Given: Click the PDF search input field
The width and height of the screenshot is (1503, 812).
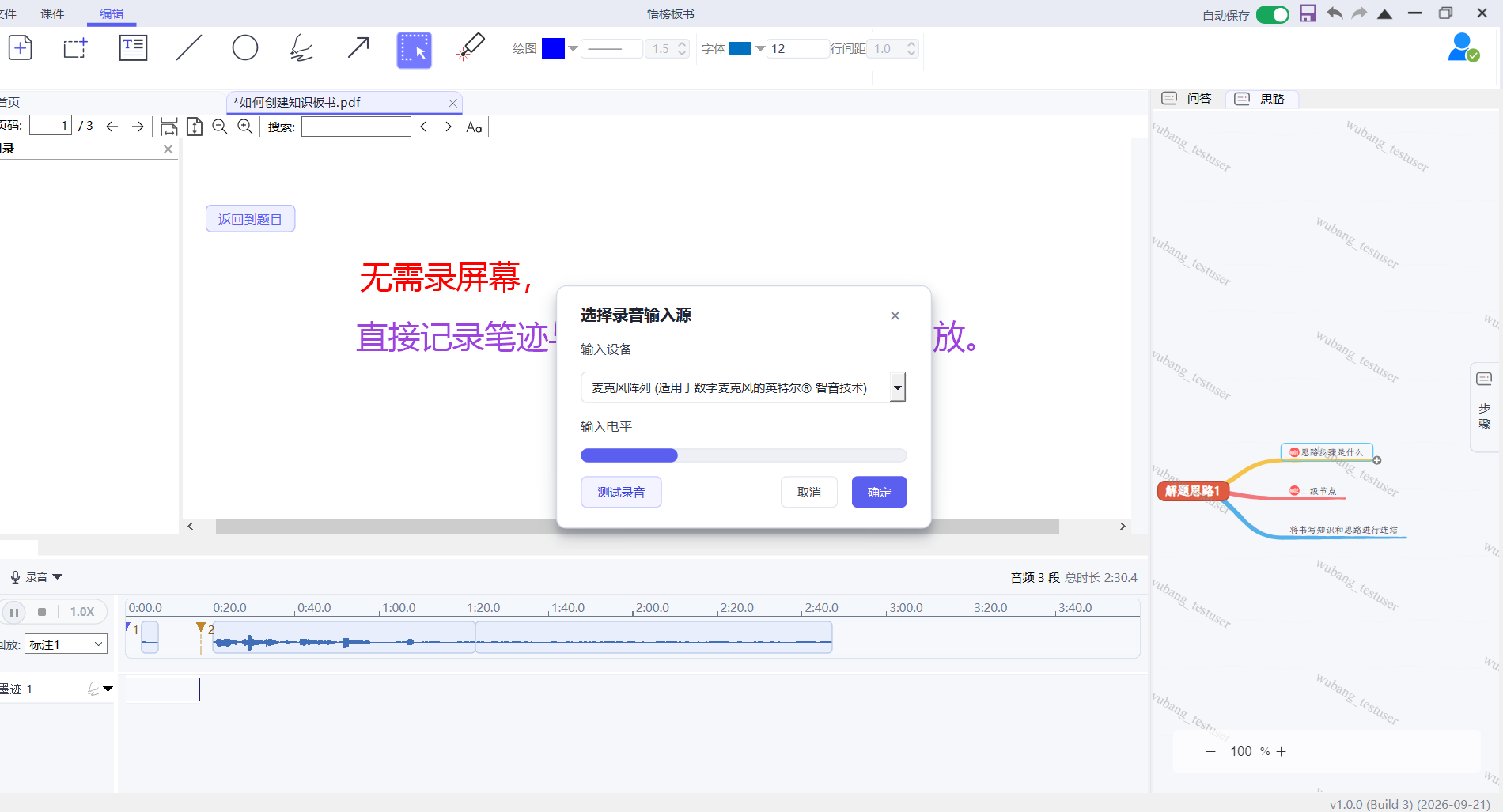Looking at the screenshot, I should click(356, 127).
